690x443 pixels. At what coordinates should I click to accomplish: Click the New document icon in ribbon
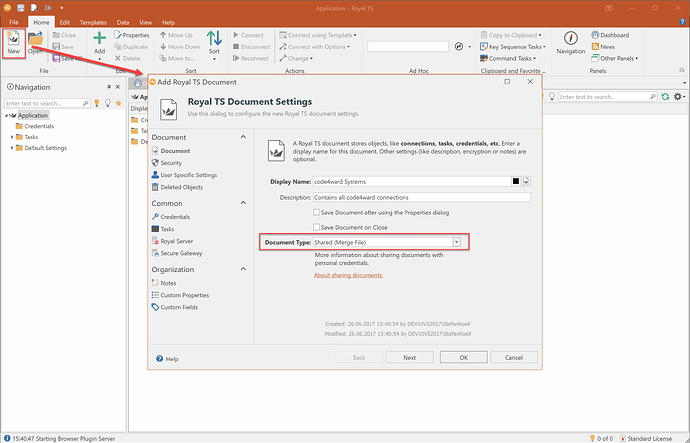pyautogui.click(x=14, y=38)
